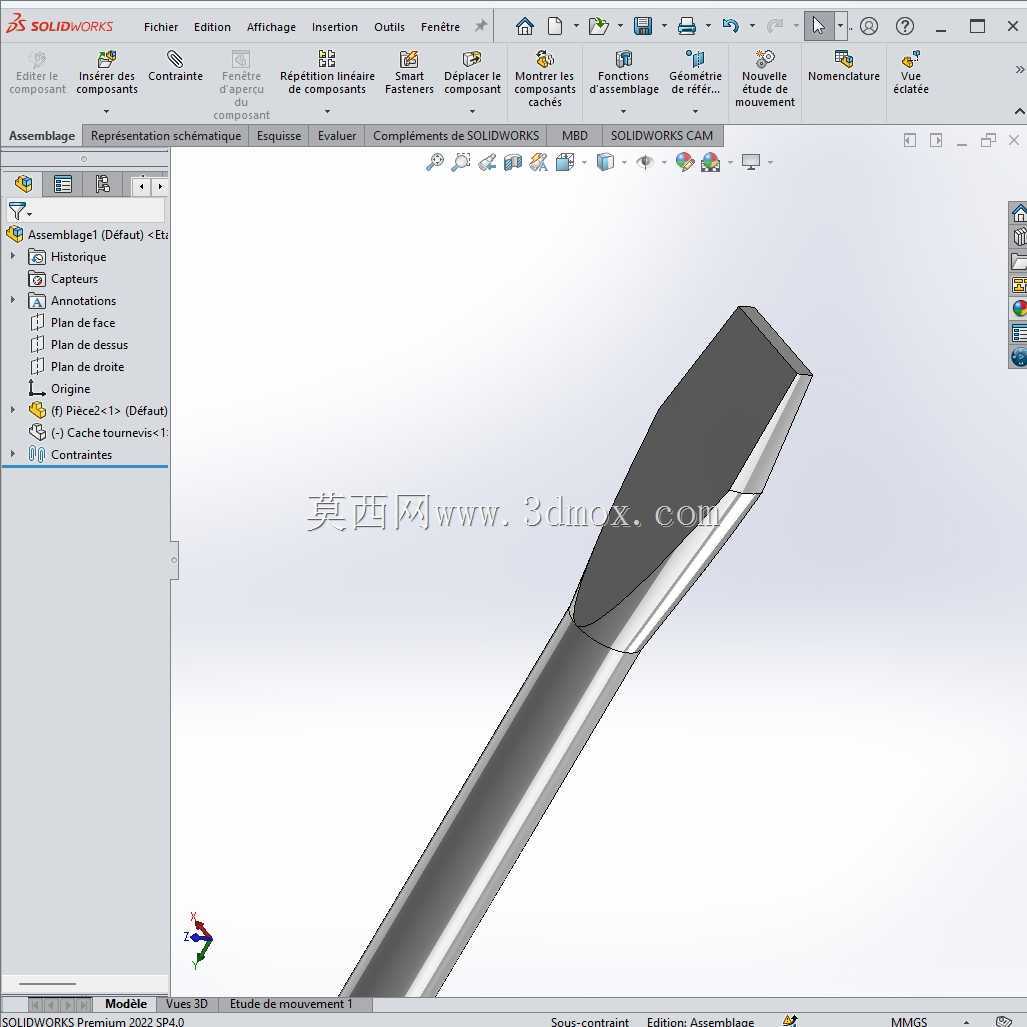
Task: Pin the menu bar
Action: [481, 26]
